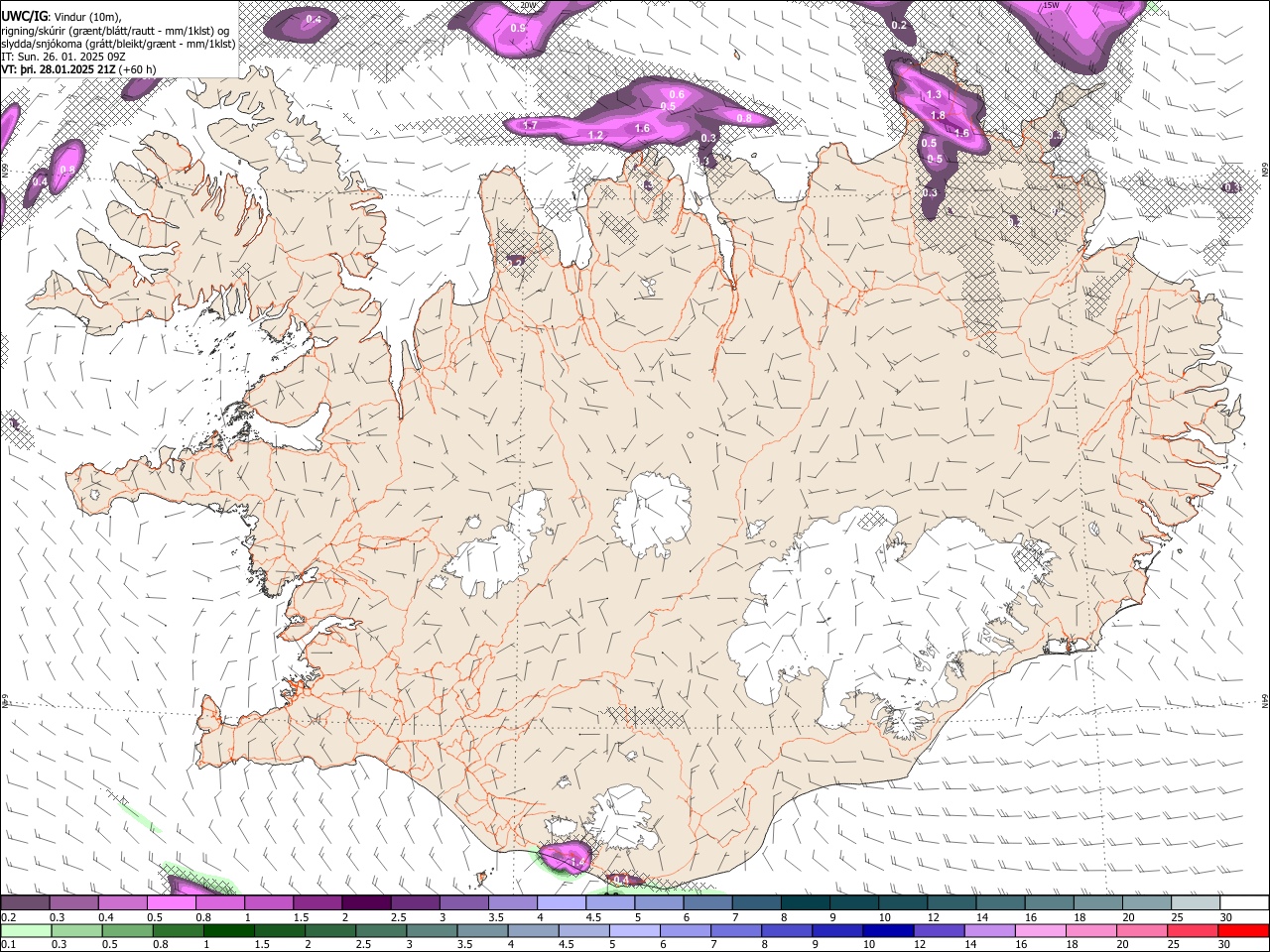Click the 1.8 snowfall value in the northeast
1270x952 pixels.
(x=938, y=116)
